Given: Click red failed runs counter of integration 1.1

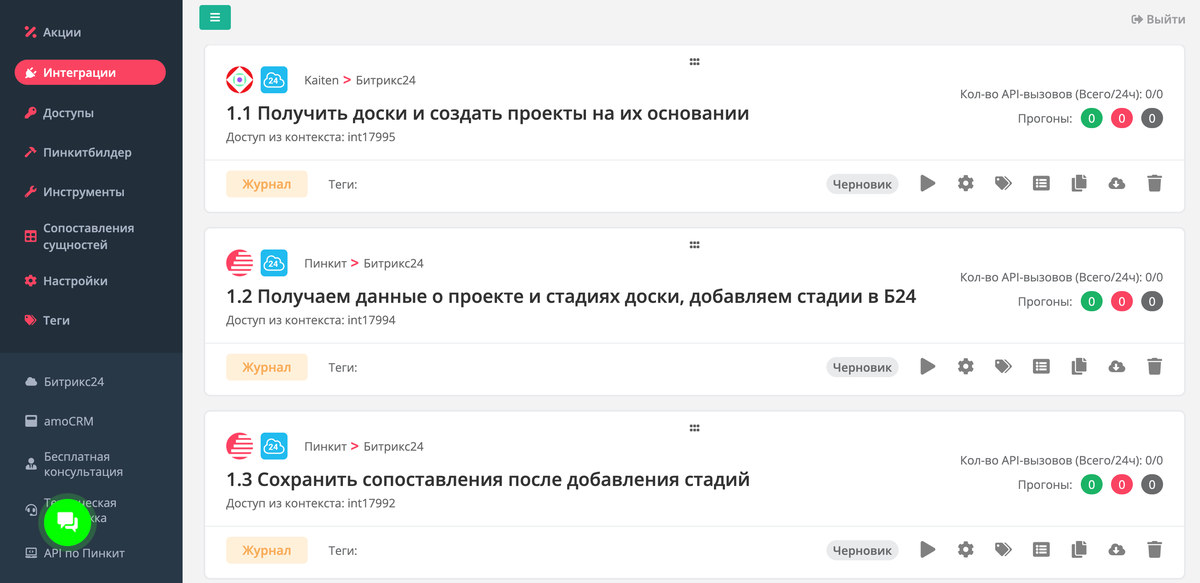Looking at the screenshot, I should (x=1122, y=118).
